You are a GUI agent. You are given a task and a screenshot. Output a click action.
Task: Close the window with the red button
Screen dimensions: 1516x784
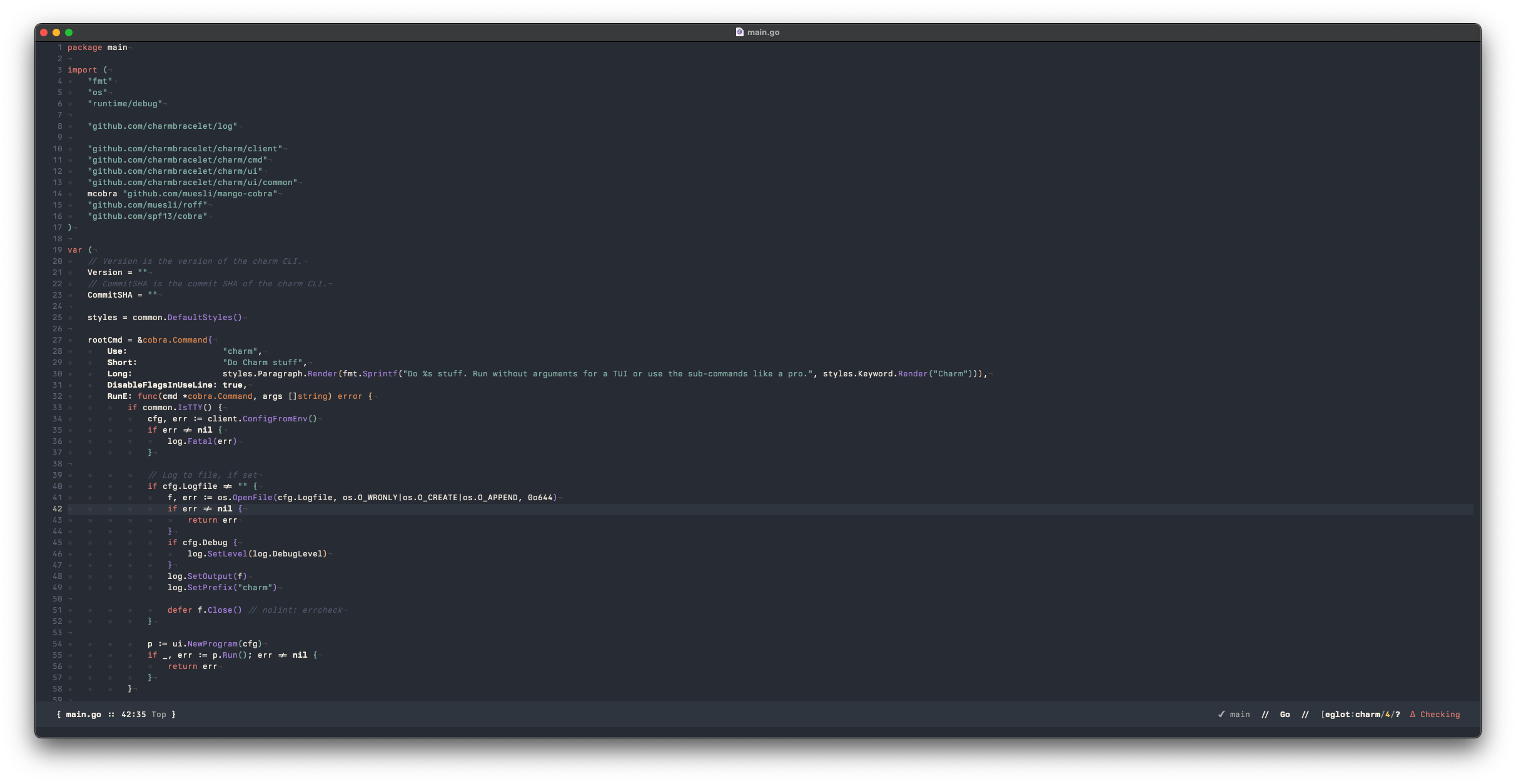tap(44, 33)
